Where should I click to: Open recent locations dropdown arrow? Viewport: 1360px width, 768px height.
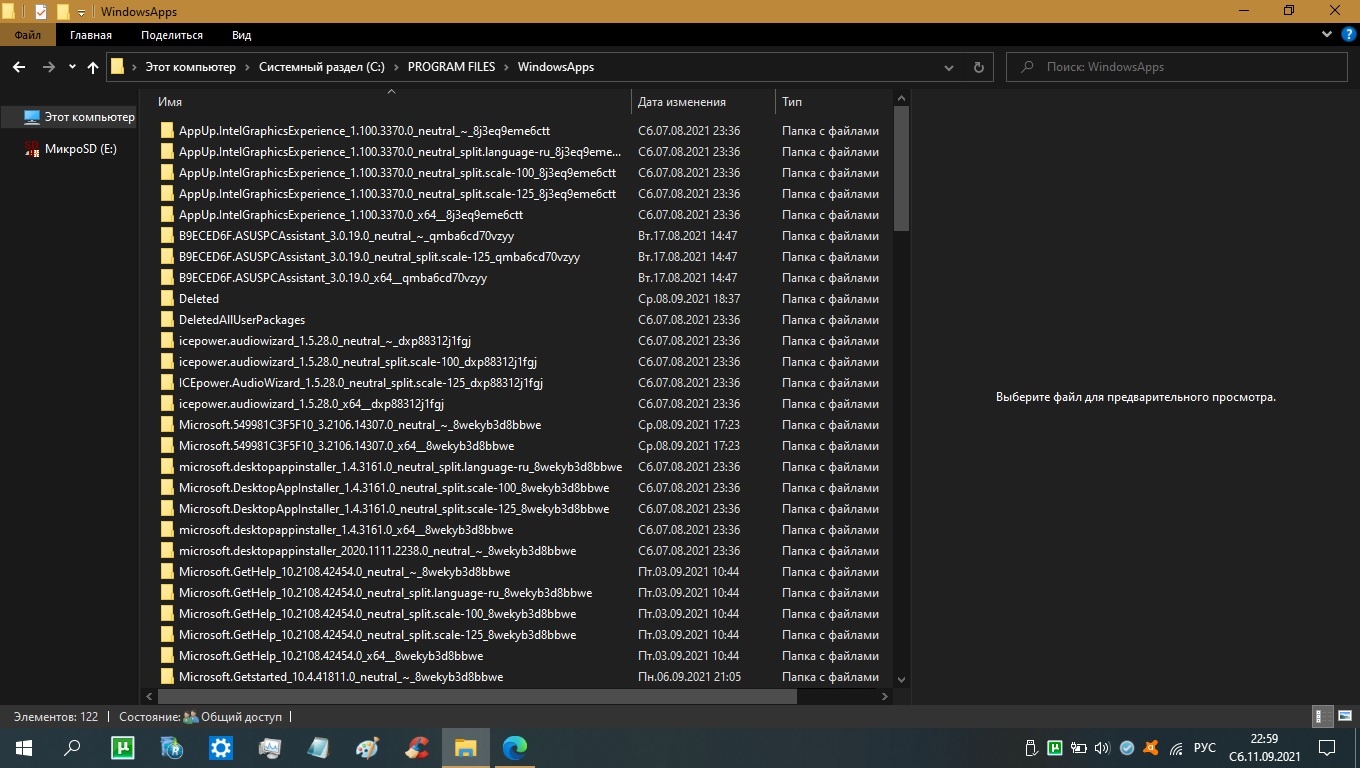[72, 67]
